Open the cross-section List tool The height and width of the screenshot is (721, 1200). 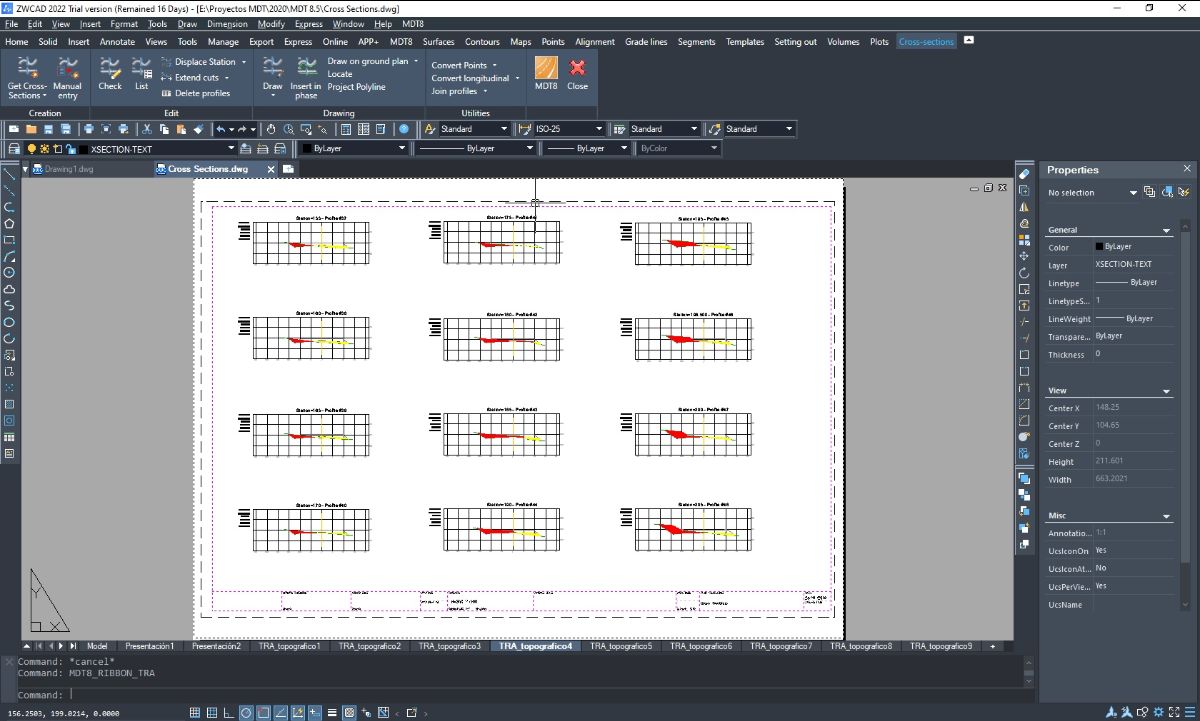coord(141,74)
